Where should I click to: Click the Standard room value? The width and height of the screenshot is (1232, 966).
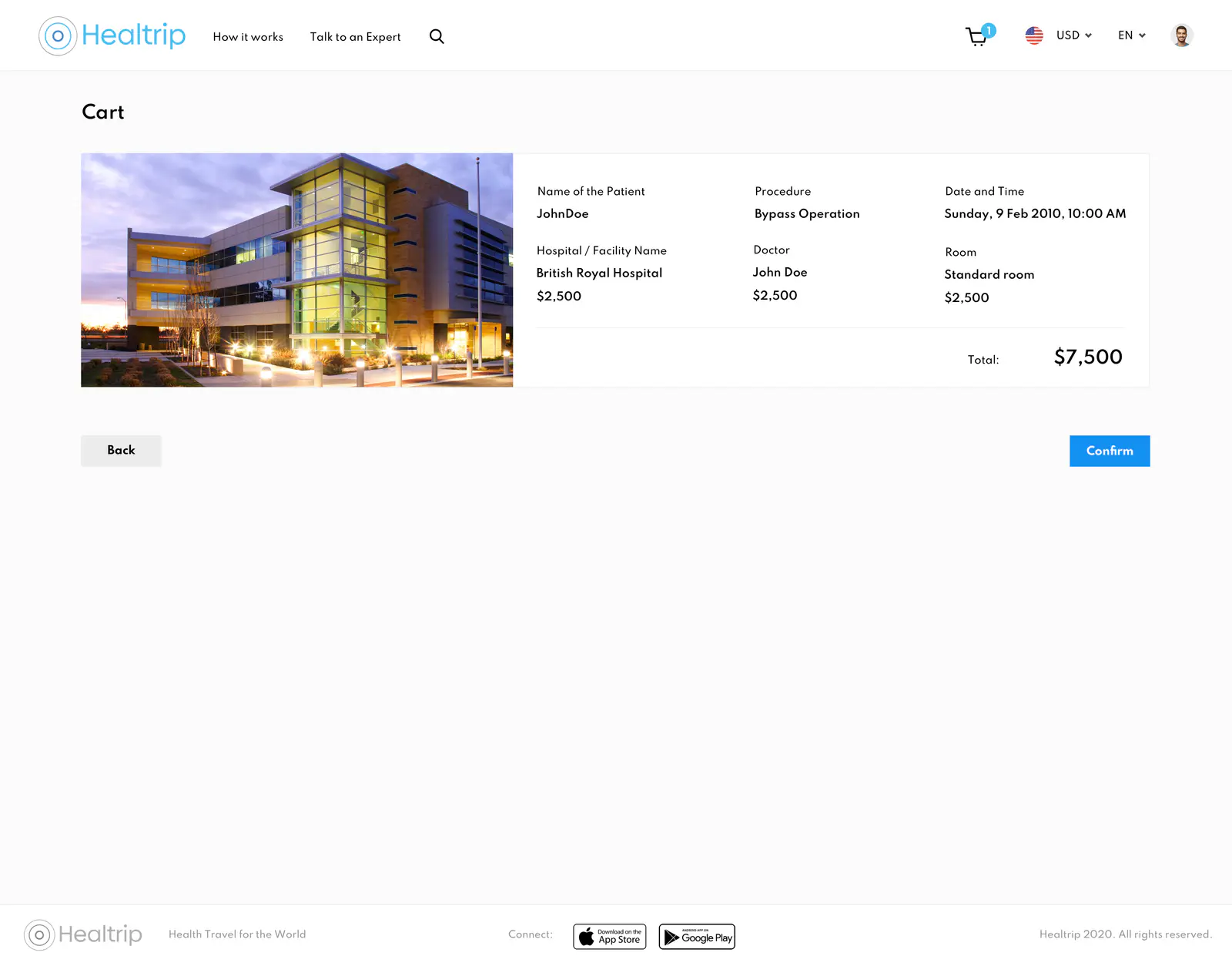tap(989, 275)
